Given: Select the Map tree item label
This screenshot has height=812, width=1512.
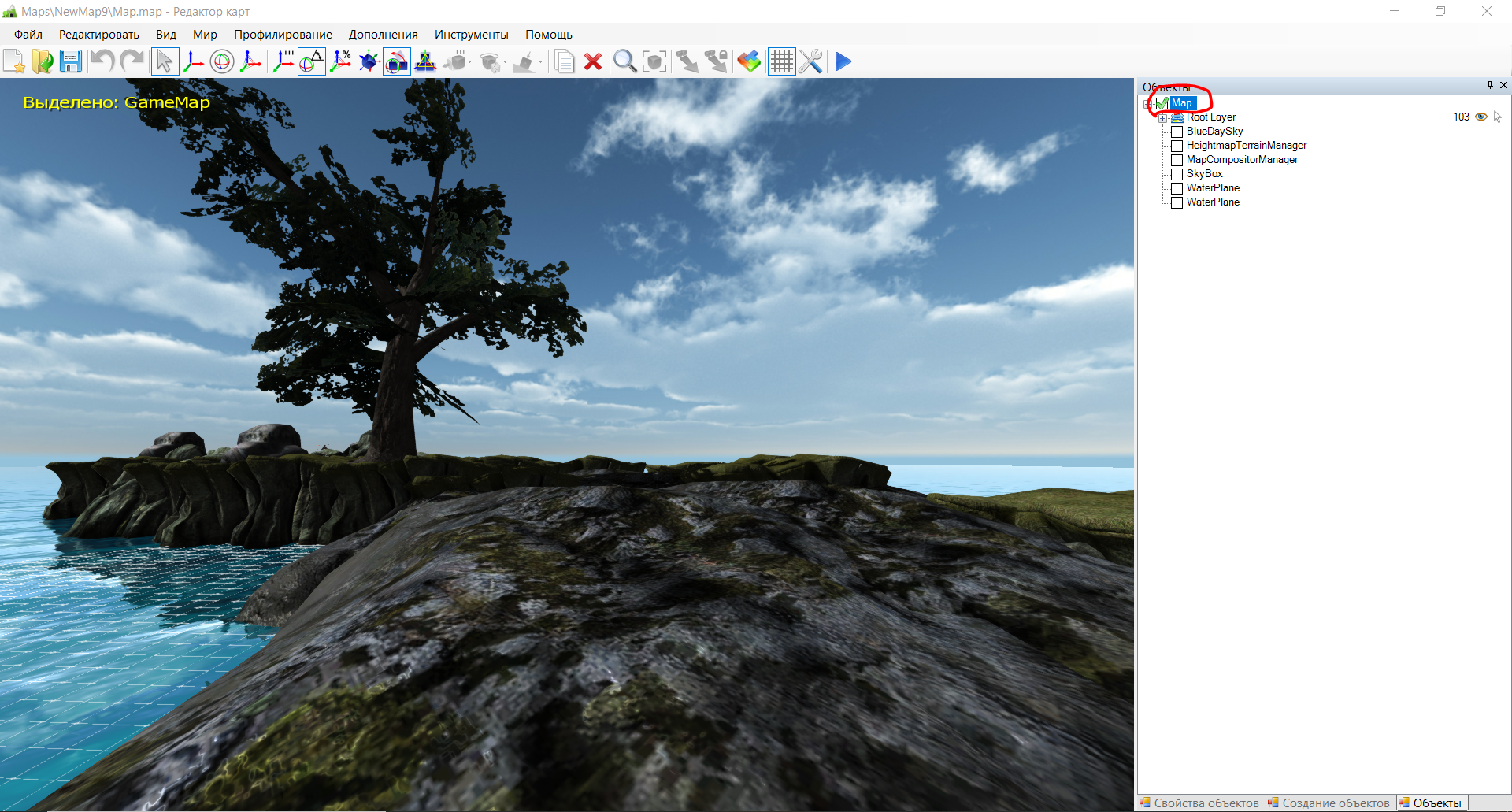Looking at the screenshot, I should click(x=1183, y=103).
